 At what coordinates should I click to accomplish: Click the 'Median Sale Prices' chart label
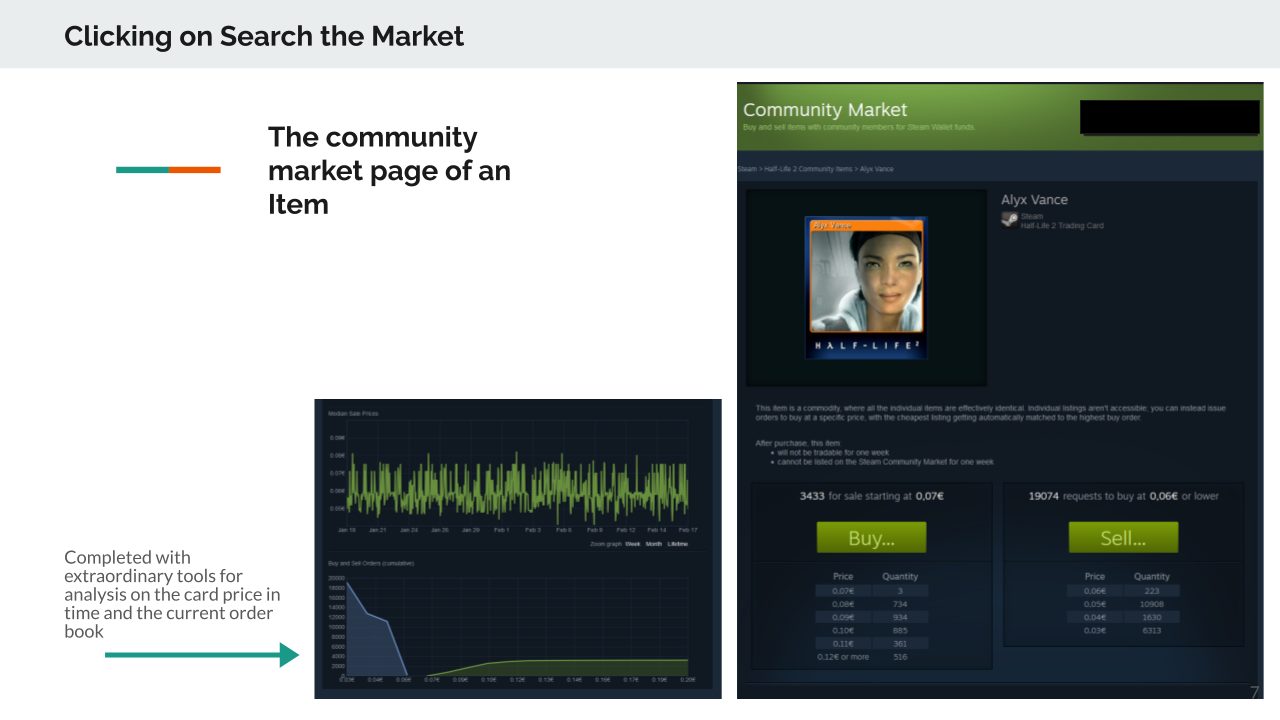(353, 413)
